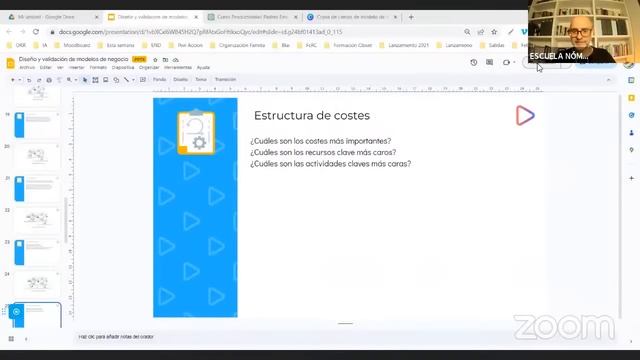This screenshot has width=640, height=360.
Task: Open the Archivo menu
Action: pyautogui.click(x=27, y=68)
